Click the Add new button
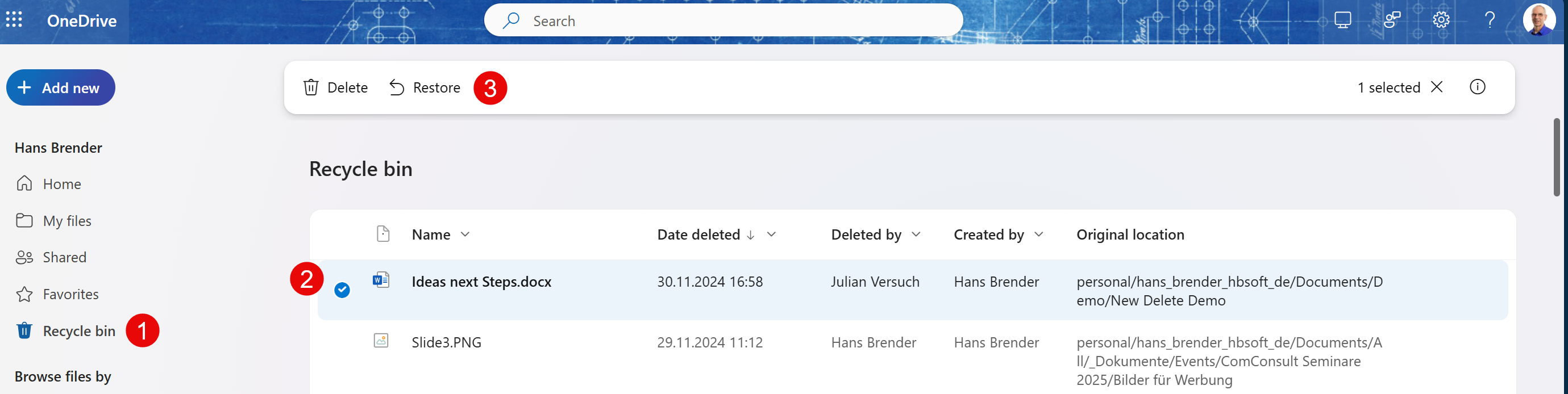The image size is (1568, 394). [x=60, y=87]
